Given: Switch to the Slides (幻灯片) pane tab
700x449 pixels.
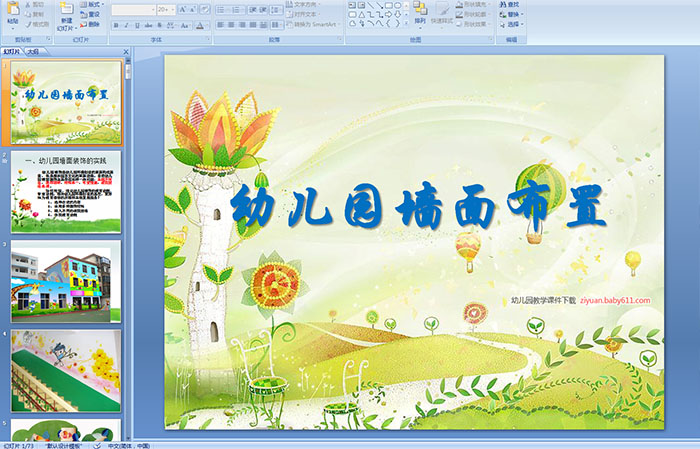Looking at the screenshot, I should point(12,52).
